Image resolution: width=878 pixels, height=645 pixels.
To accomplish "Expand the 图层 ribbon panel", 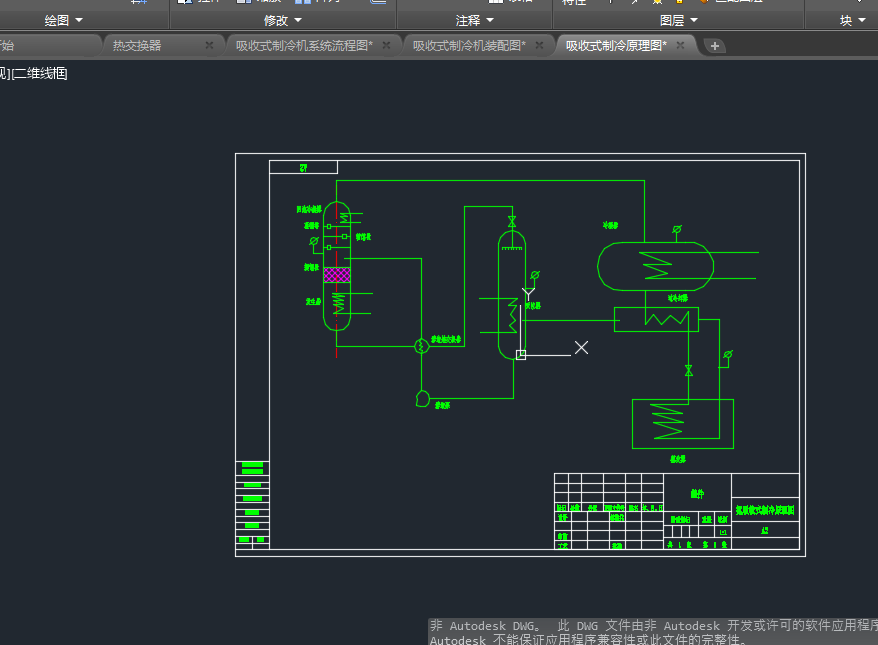I will [679, 21].
